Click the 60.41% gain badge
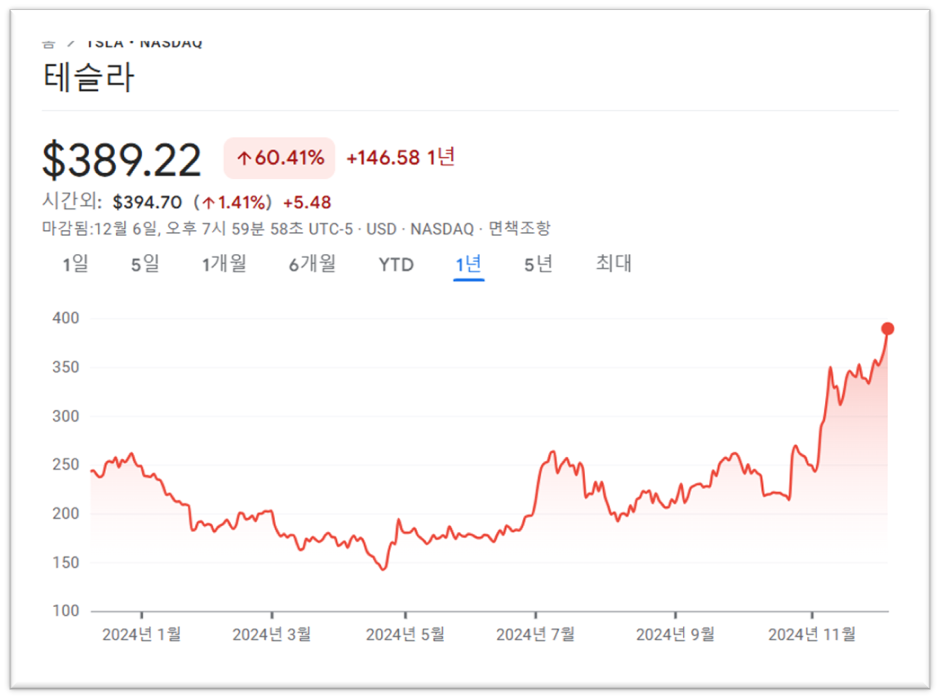 click(x=279, y=158)
